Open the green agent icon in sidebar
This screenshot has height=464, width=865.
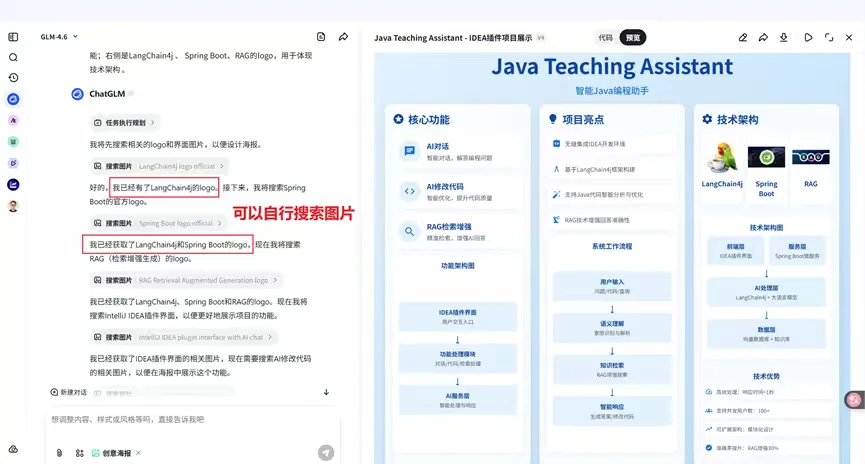(x=13, y=142)
